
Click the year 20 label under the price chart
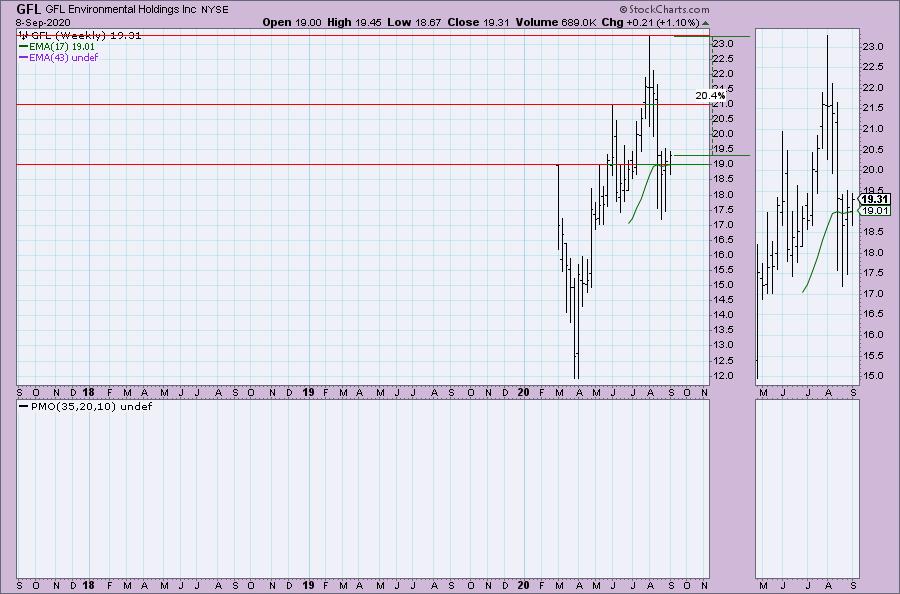pos(523,393)
